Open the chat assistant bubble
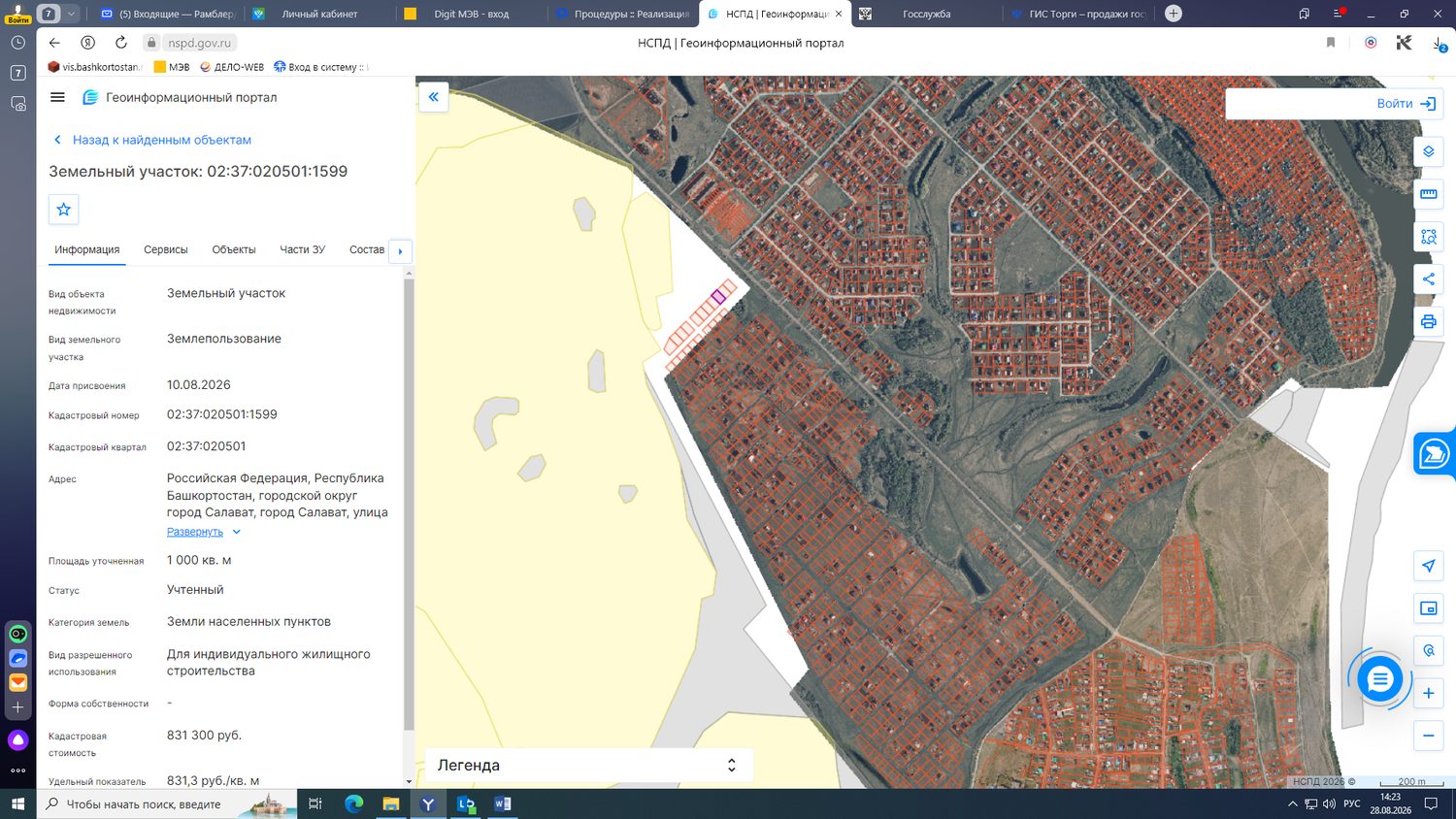 [1379, 679]
